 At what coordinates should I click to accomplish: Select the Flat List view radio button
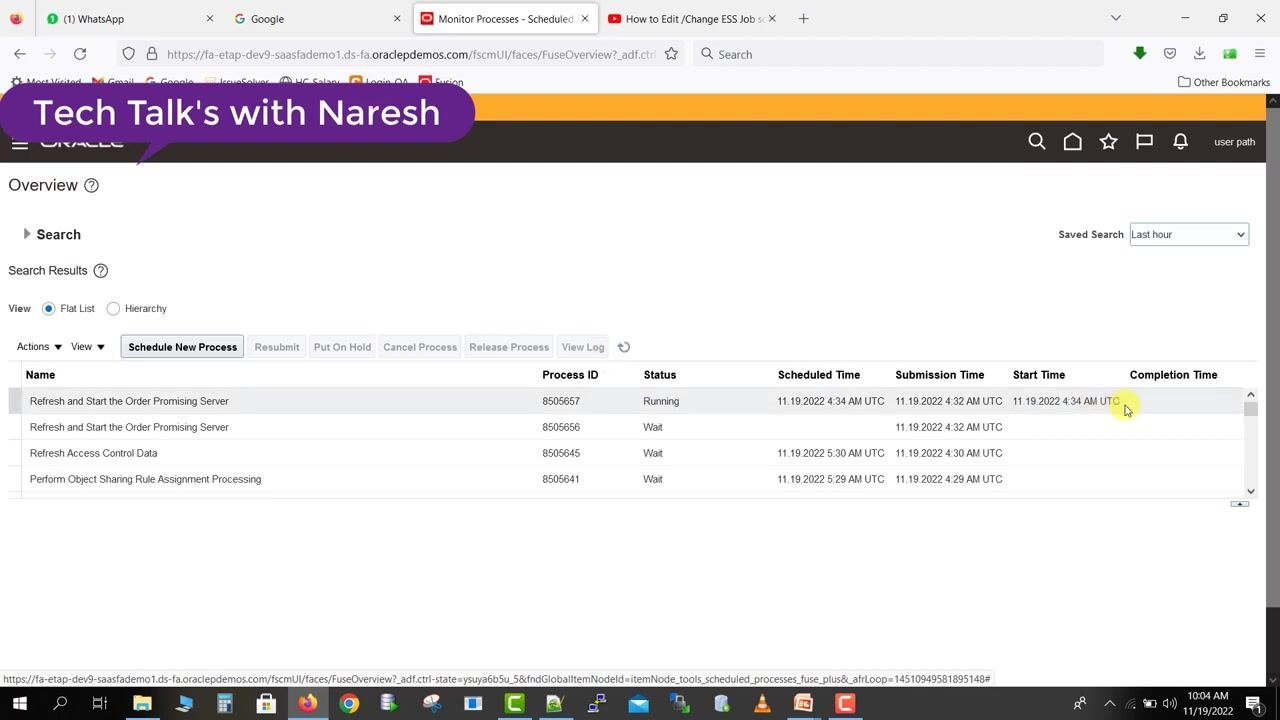click(x=49, y=309)
